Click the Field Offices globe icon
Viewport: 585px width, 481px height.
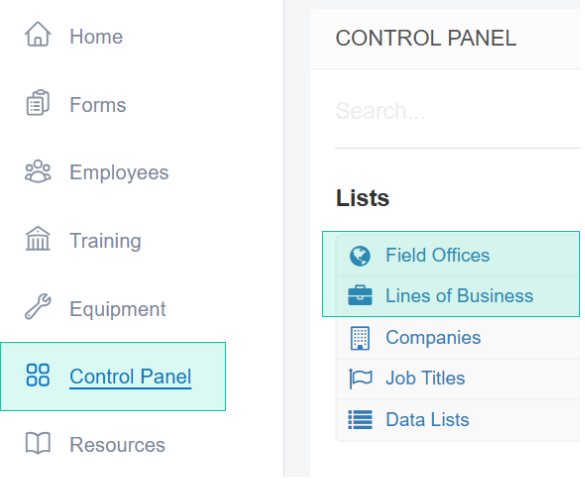[x=360, y=256]
